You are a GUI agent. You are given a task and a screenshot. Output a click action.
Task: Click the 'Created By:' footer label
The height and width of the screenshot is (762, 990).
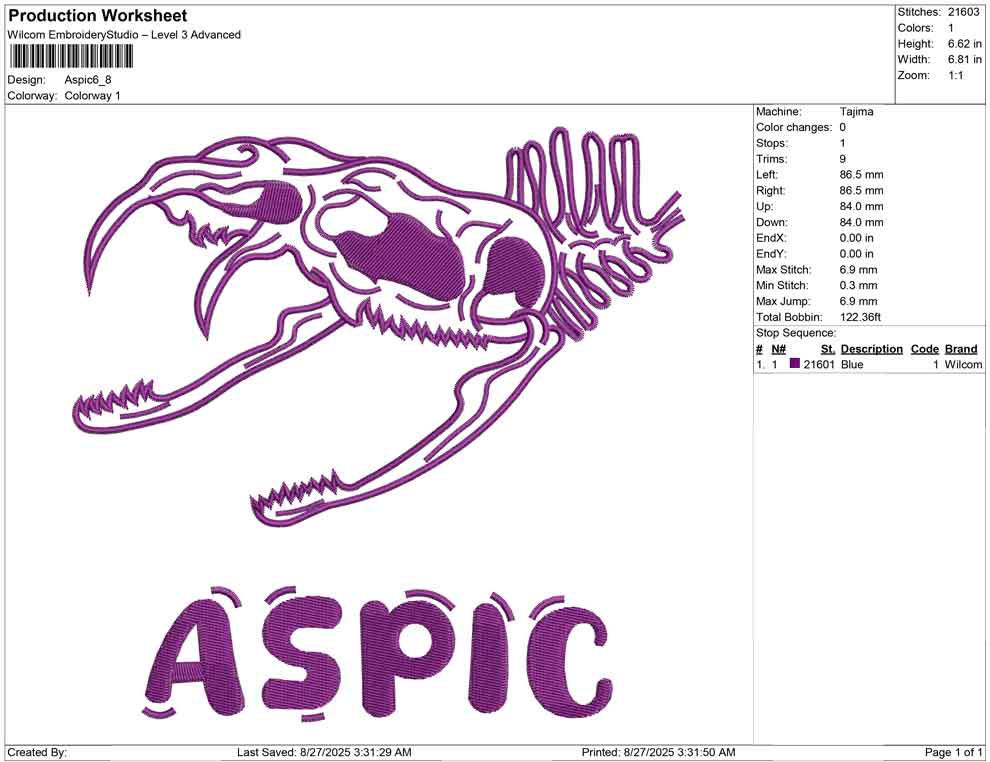pyautogui.click(x=37, y=752)
